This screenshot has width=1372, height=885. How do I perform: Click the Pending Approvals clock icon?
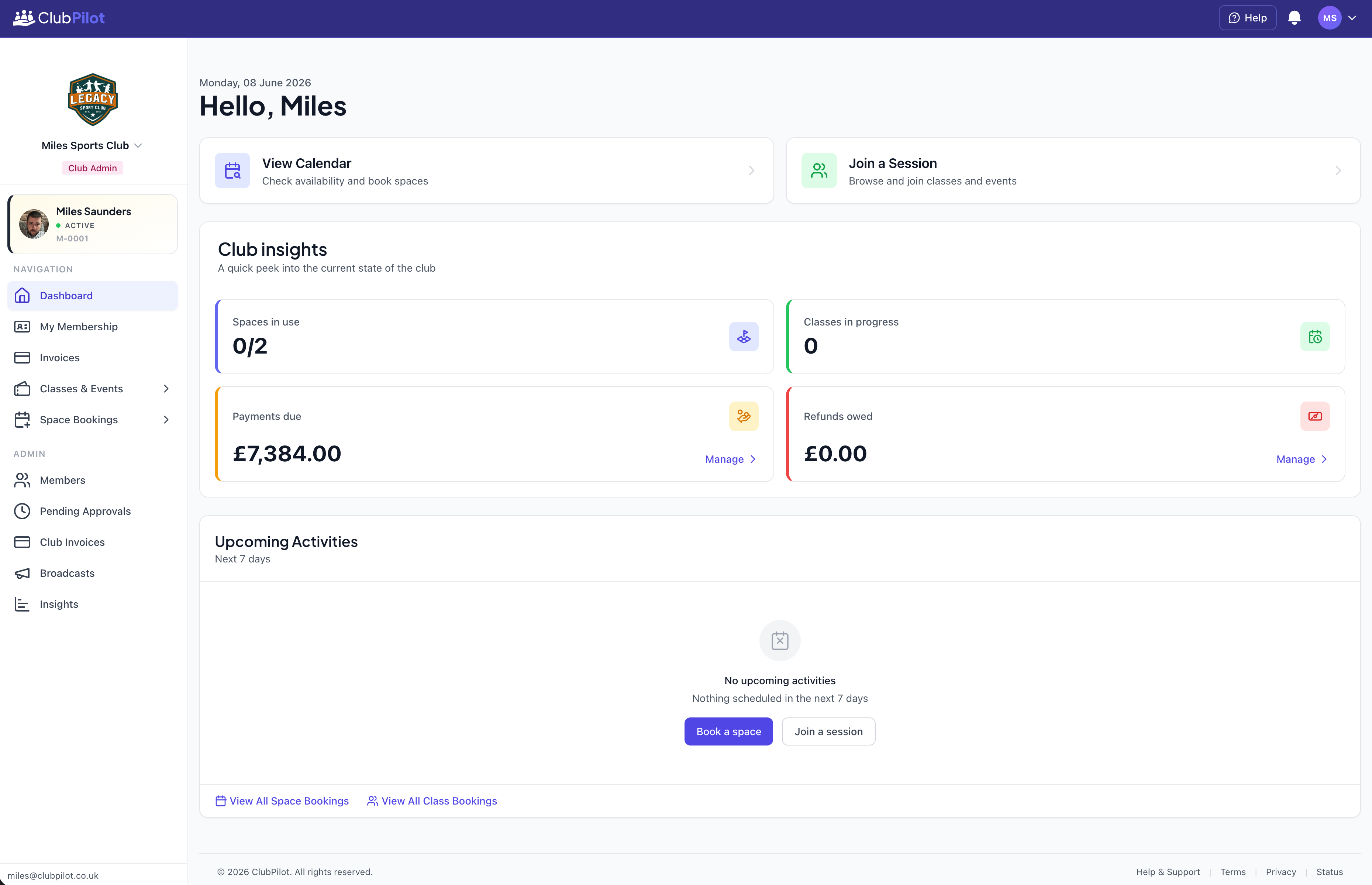pyautogui.click(x=22, y=511)
